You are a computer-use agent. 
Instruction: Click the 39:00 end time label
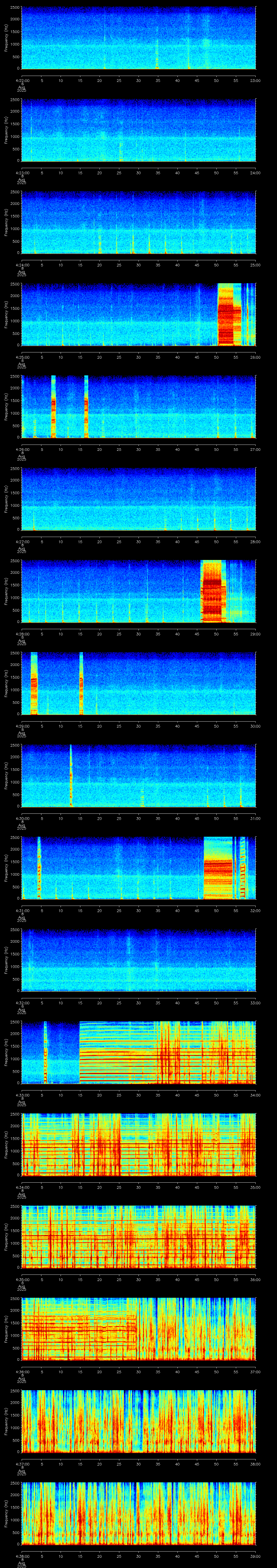click(x=256, y=1556)
